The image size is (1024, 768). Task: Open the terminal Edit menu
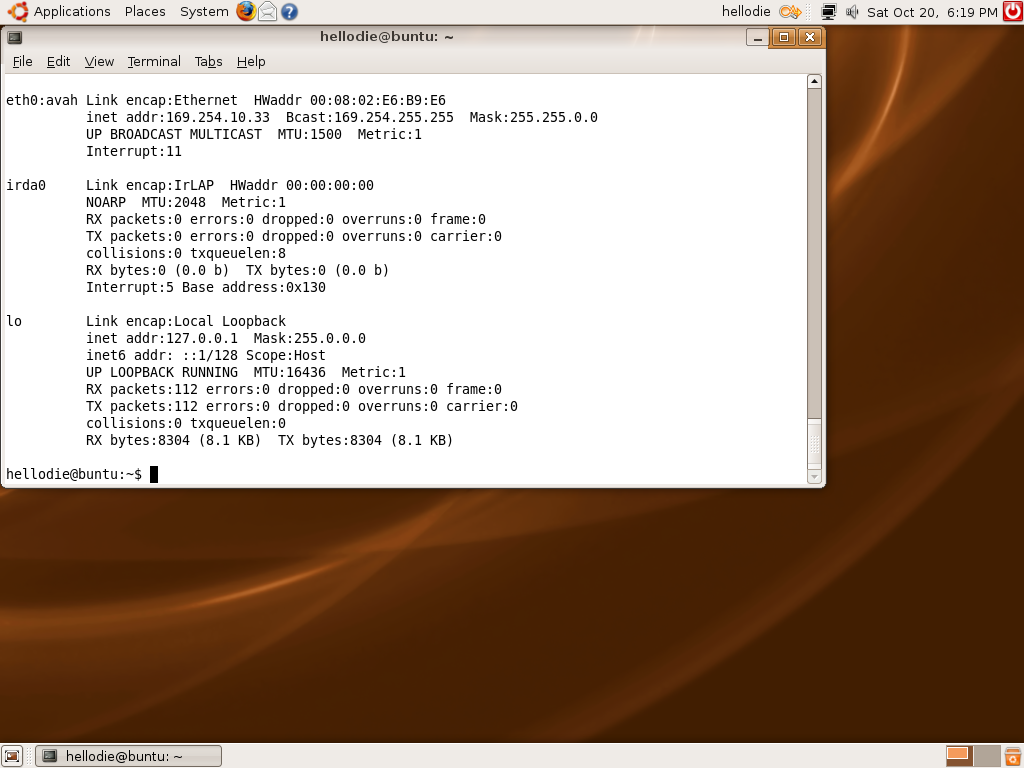(x=59, y=61)
